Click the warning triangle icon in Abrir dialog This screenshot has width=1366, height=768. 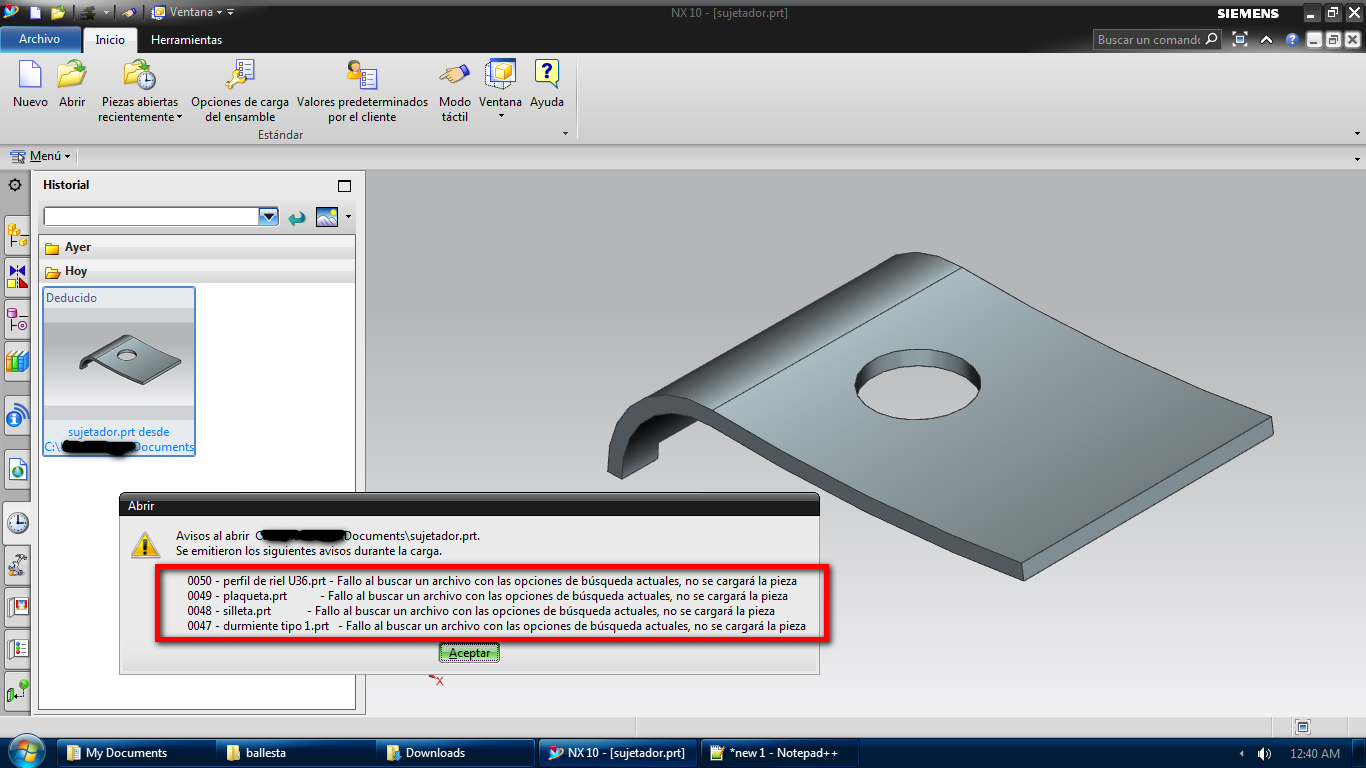tap(146, 544)
